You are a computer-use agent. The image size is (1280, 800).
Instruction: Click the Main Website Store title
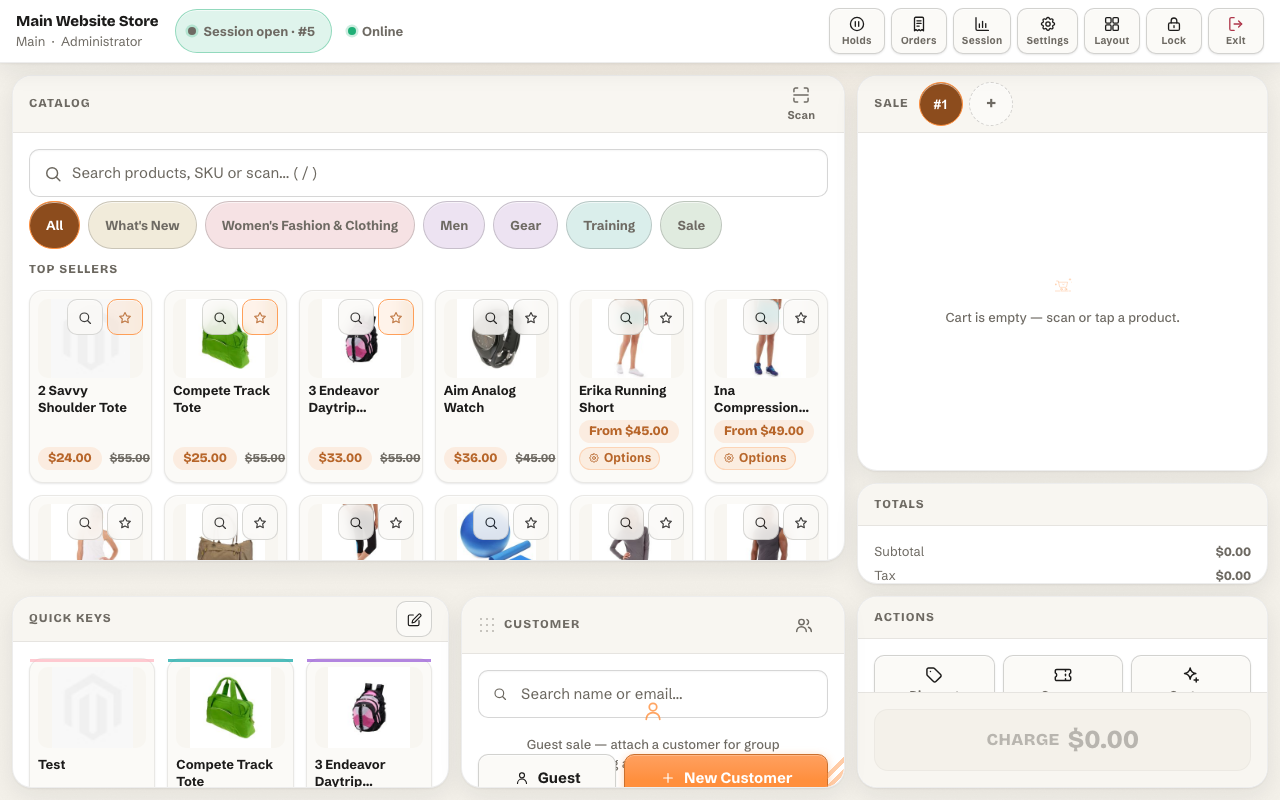[x=87, y=21]
